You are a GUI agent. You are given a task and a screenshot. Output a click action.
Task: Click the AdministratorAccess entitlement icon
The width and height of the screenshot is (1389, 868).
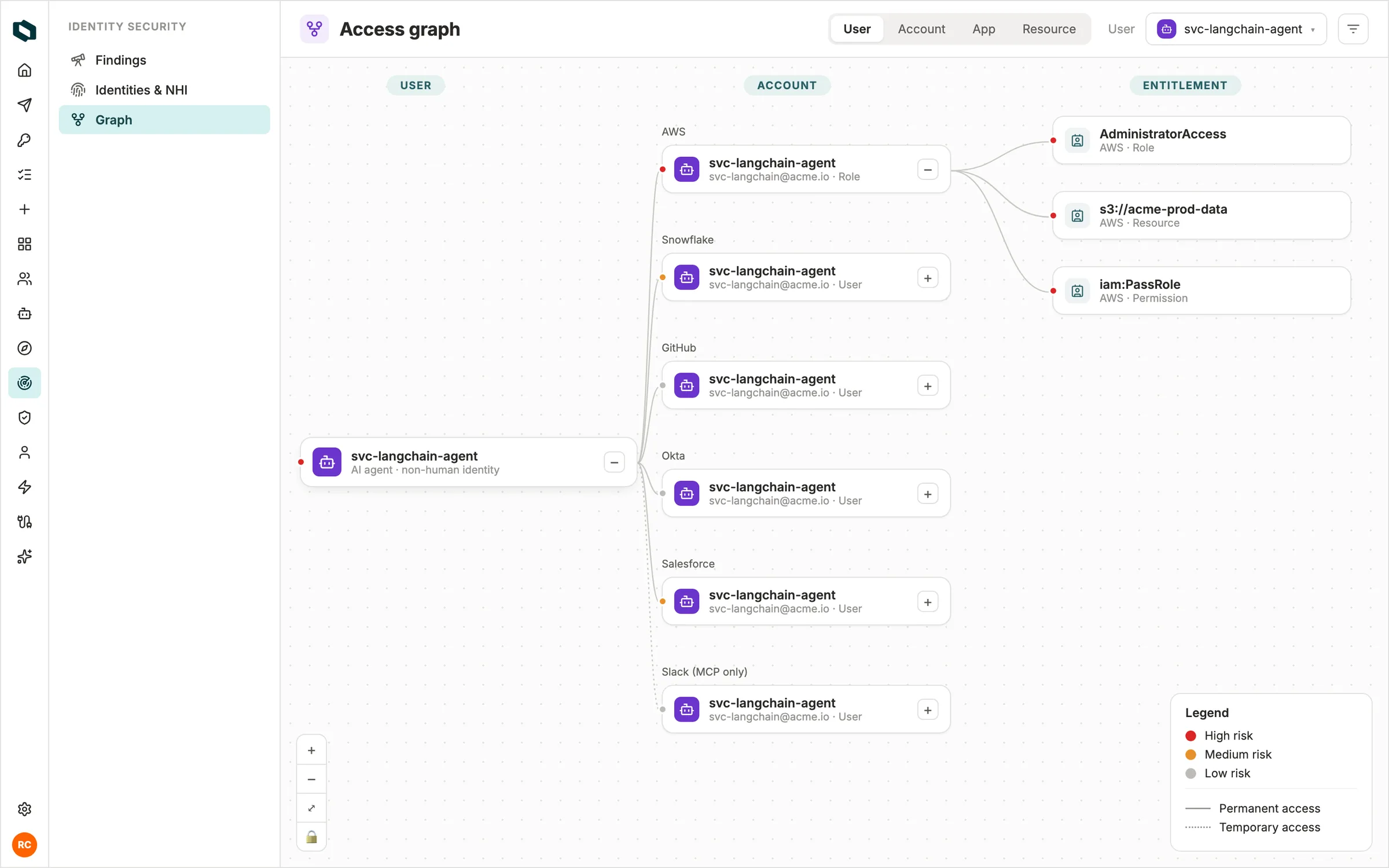[x=1078, y=141]
